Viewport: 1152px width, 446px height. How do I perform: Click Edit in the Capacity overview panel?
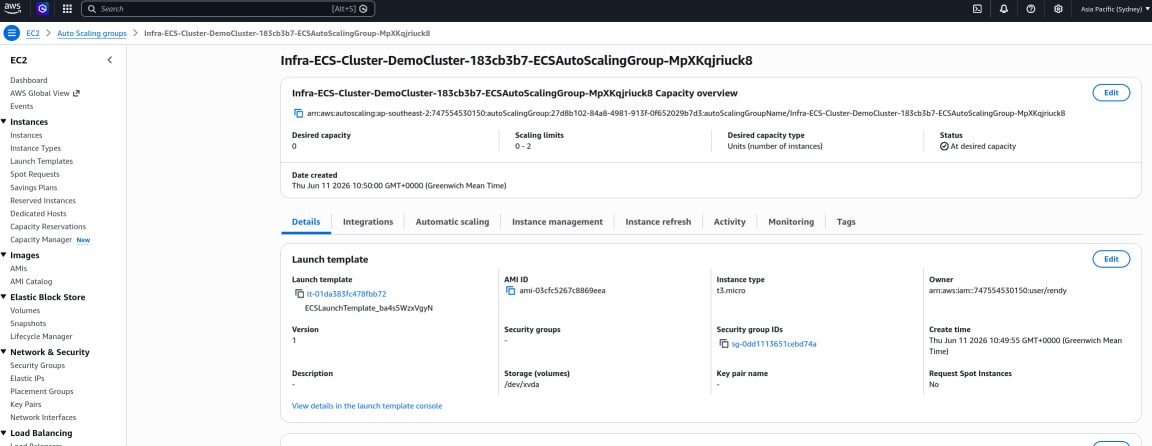coord(1112,93)
